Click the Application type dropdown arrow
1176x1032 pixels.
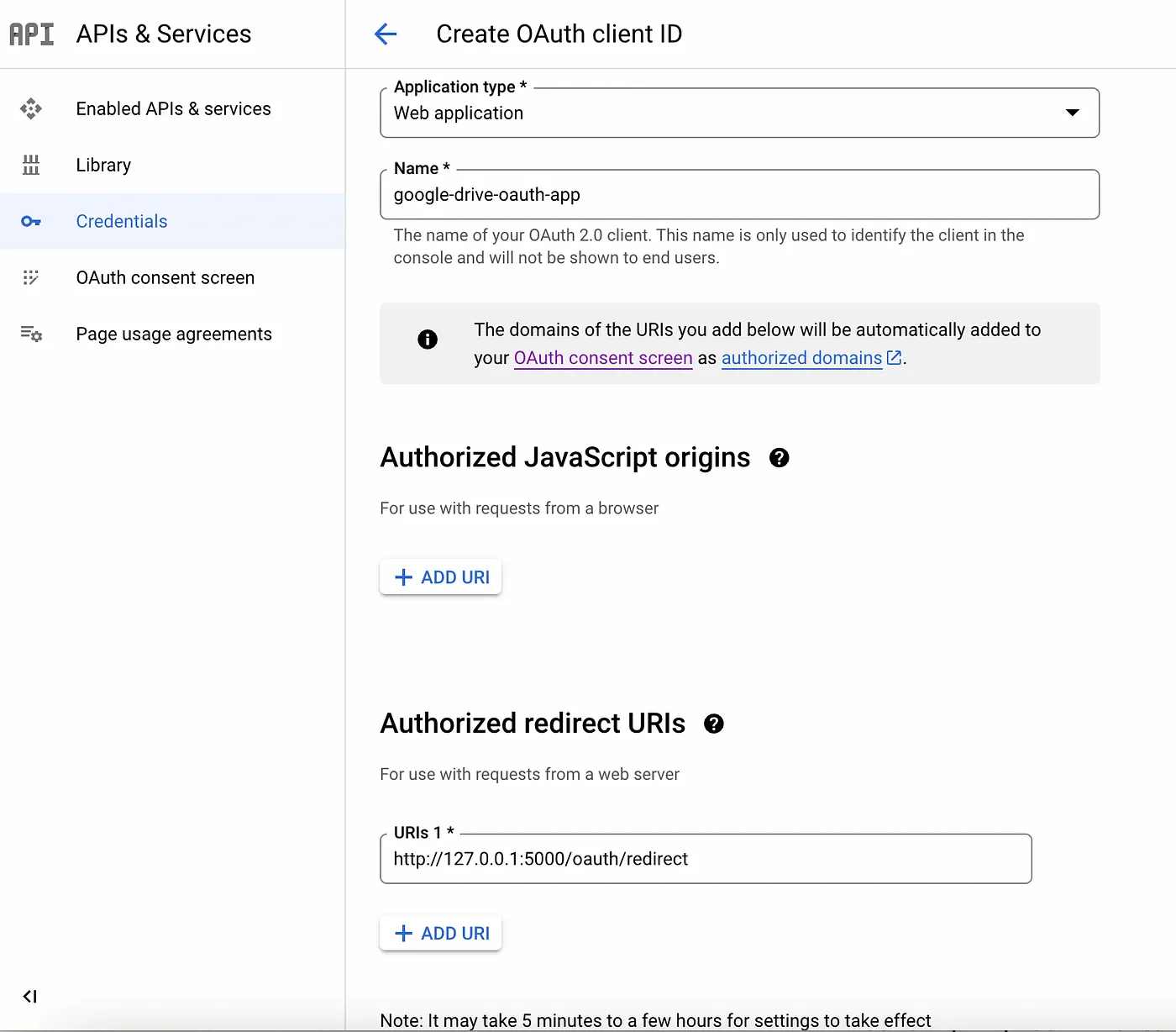[x=1073, y=113]
